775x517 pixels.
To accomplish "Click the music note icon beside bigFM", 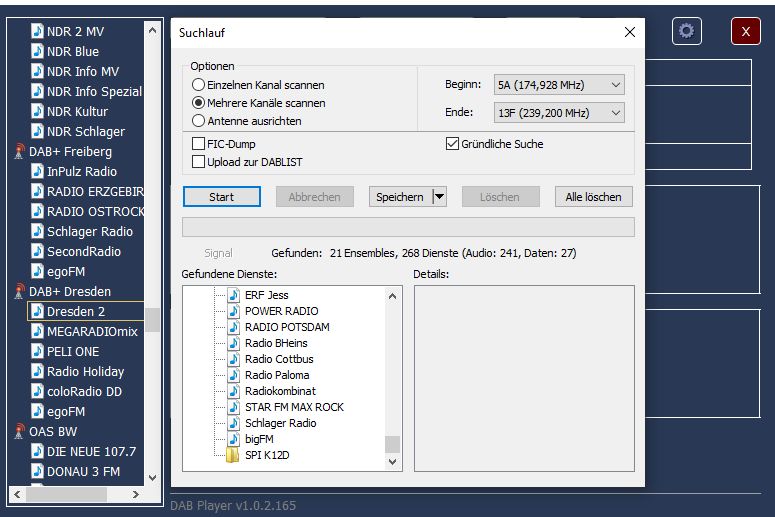I will pyautogui.click(x=233, y=439).
